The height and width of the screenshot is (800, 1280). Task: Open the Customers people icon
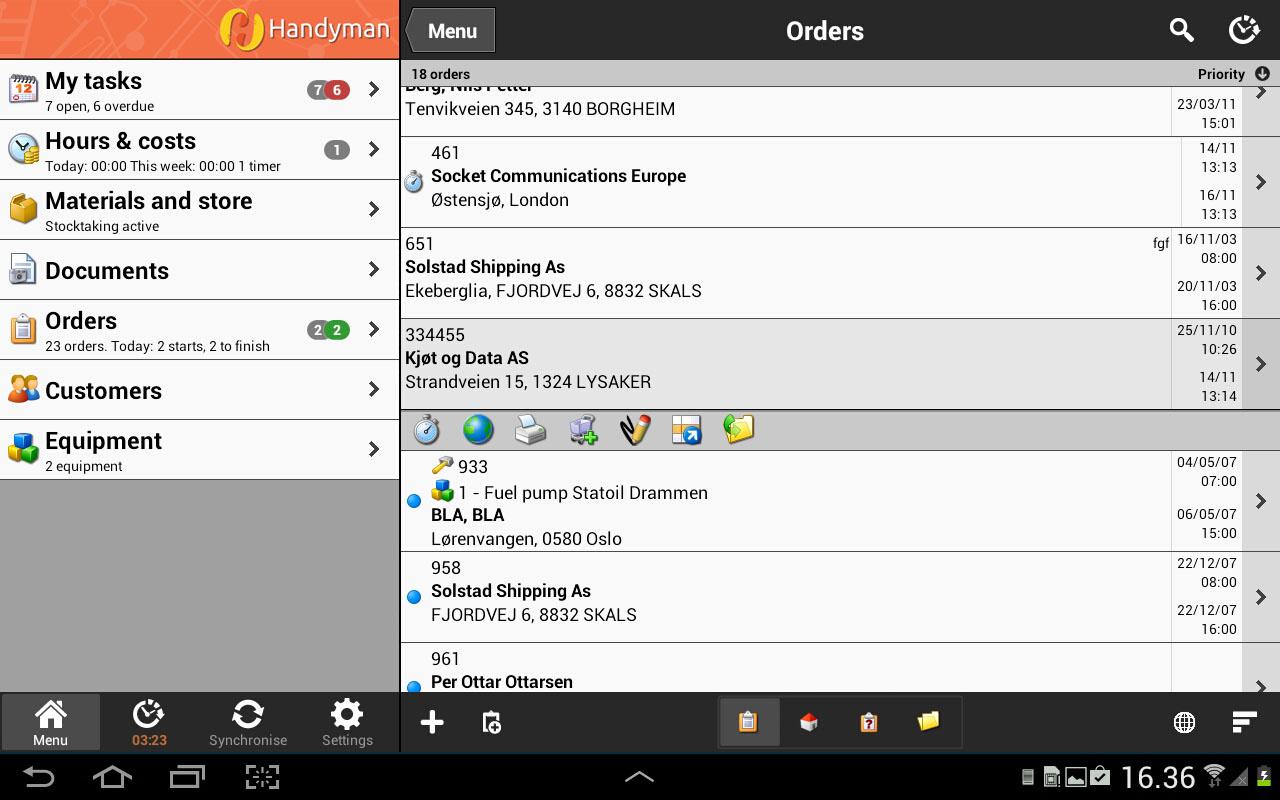click(23, 389)
